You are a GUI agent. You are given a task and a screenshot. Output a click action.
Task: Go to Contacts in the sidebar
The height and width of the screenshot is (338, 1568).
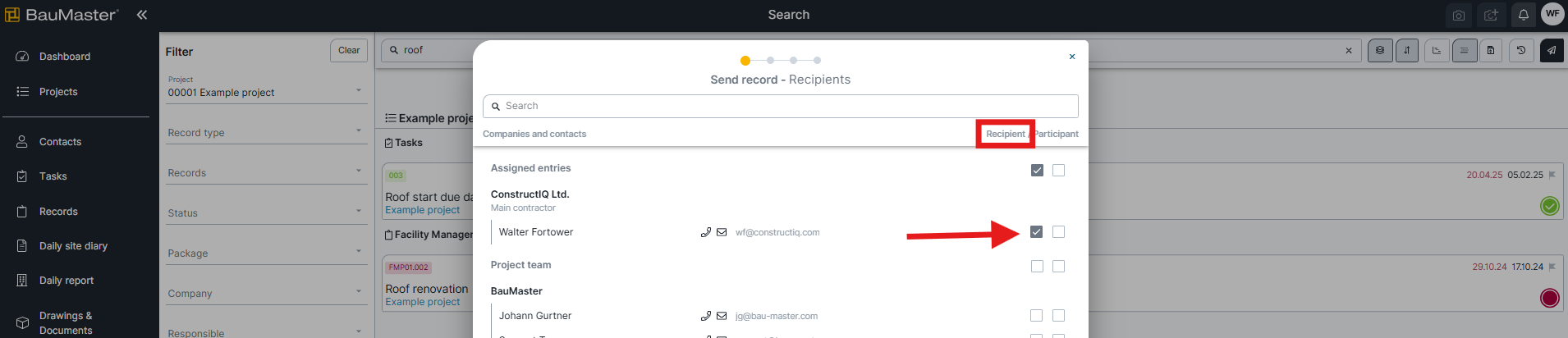tap(60, 142)
